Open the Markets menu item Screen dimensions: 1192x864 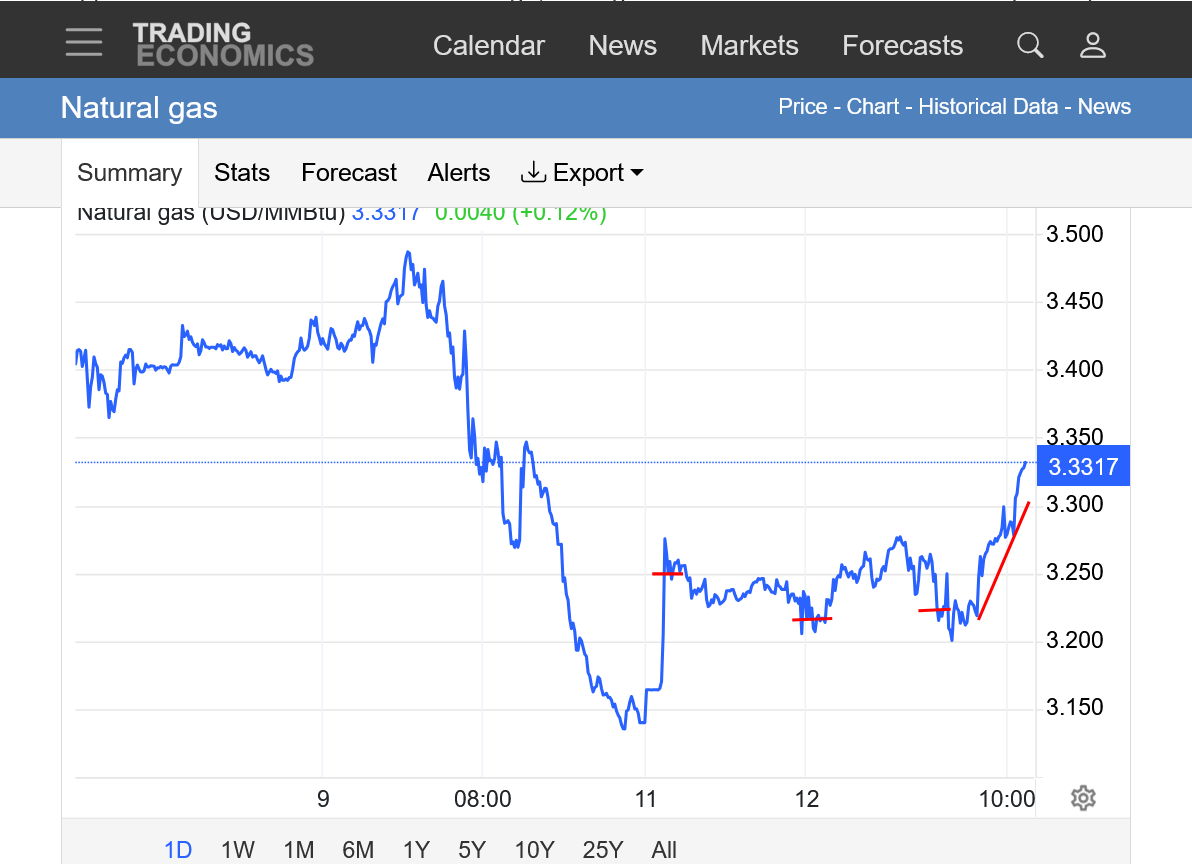pos(749,46)
